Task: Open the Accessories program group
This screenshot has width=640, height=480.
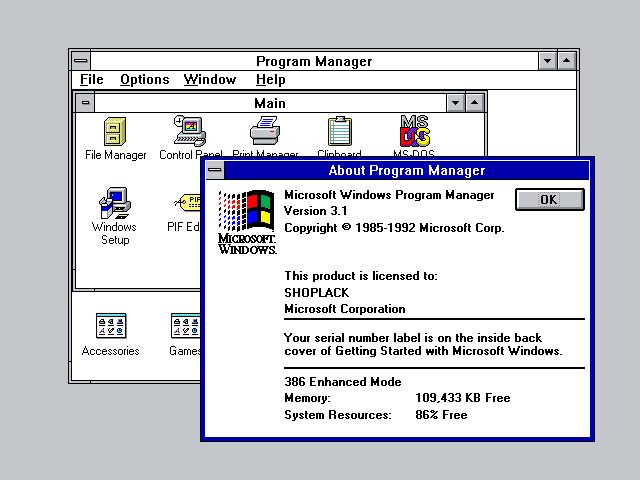Action: pyautogui.click(x=111, y=326)
